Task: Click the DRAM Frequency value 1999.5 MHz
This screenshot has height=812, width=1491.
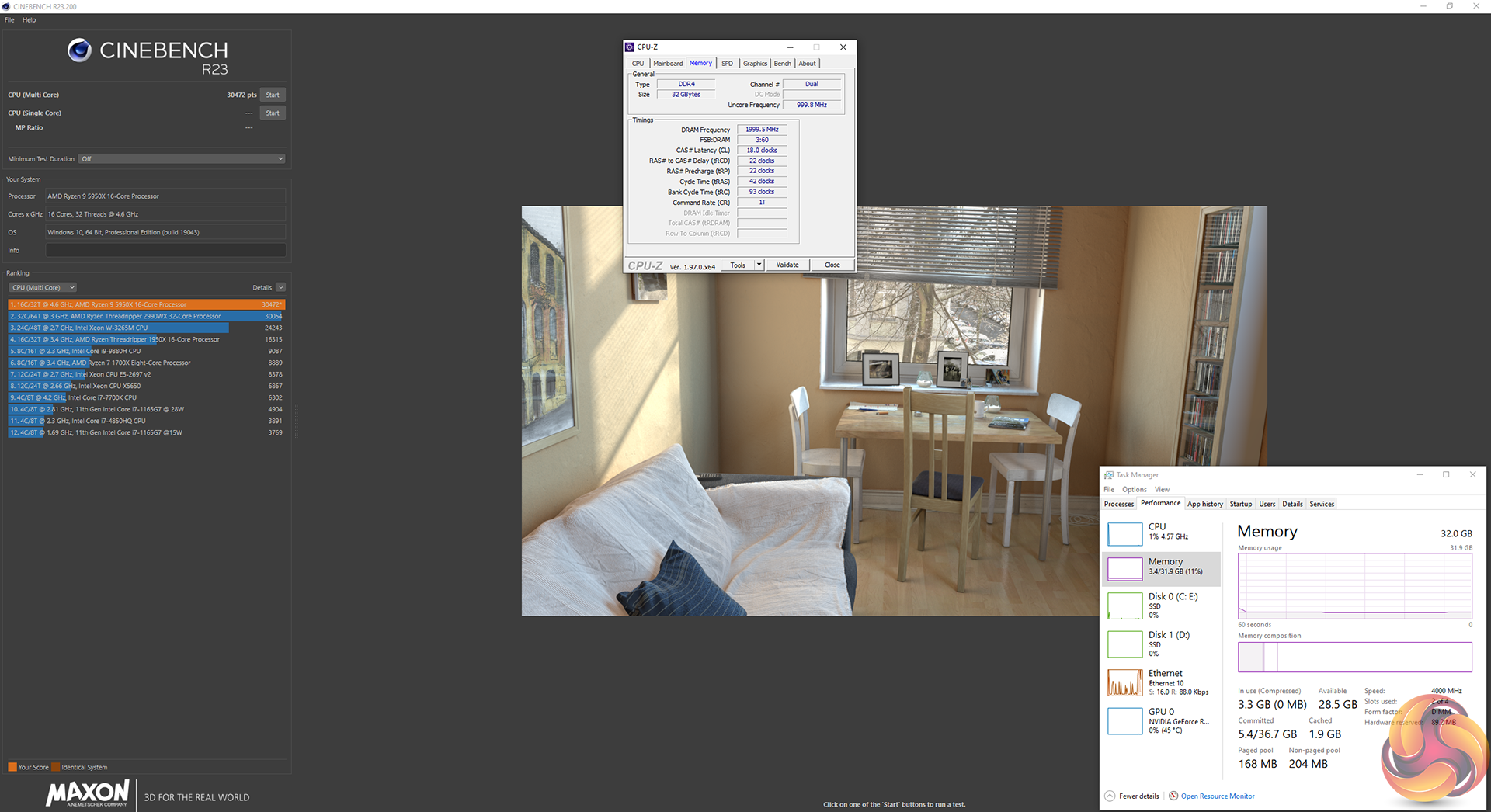Action: (x=762, y=130)
